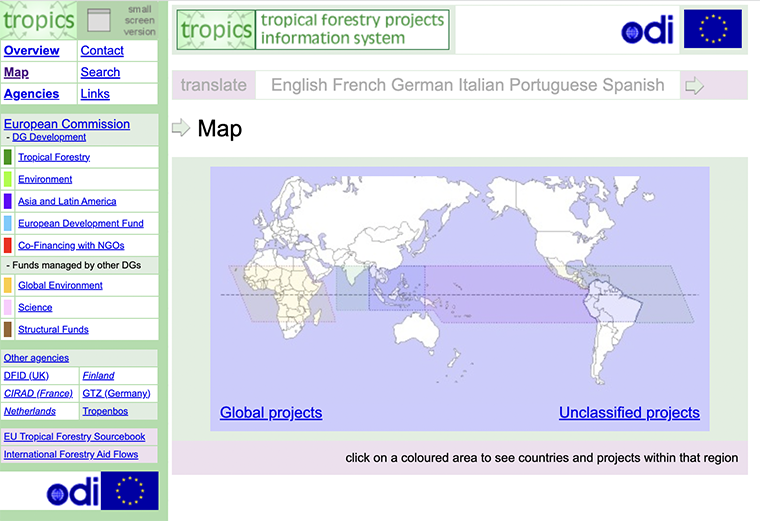Open Tropenbos agency link
760x521 pixels.
(105, 411)
